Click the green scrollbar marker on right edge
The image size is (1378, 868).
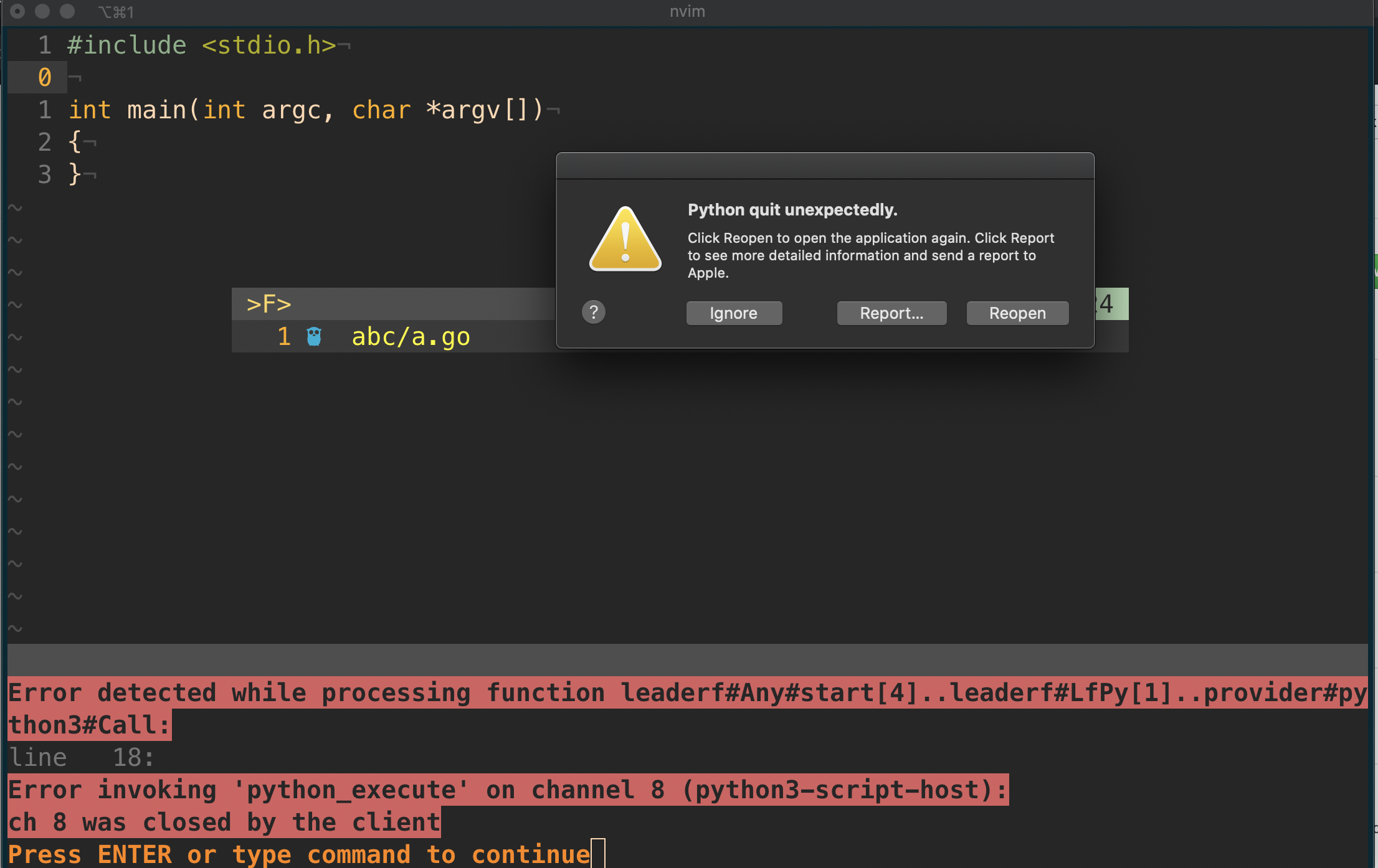pyautogui.click(x=1374, y=271)
